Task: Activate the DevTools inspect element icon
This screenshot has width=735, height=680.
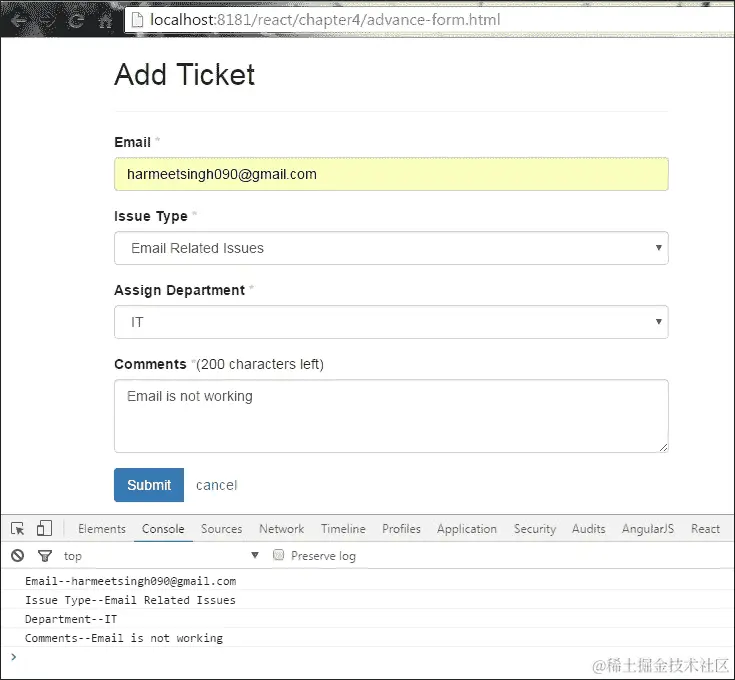Action: click(x=18, y=529)
